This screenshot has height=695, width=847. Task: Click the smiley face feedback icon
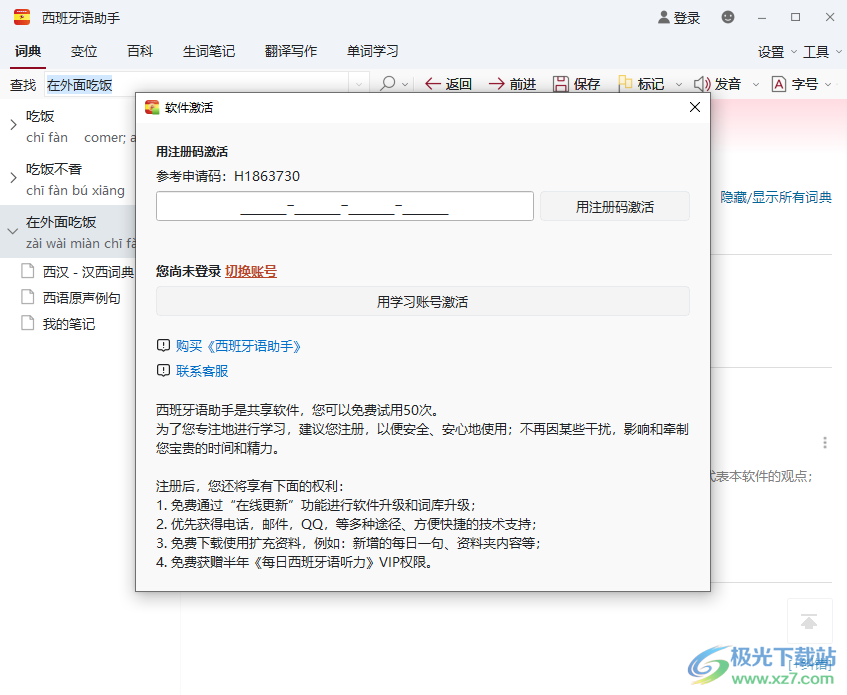pos(728,17)
